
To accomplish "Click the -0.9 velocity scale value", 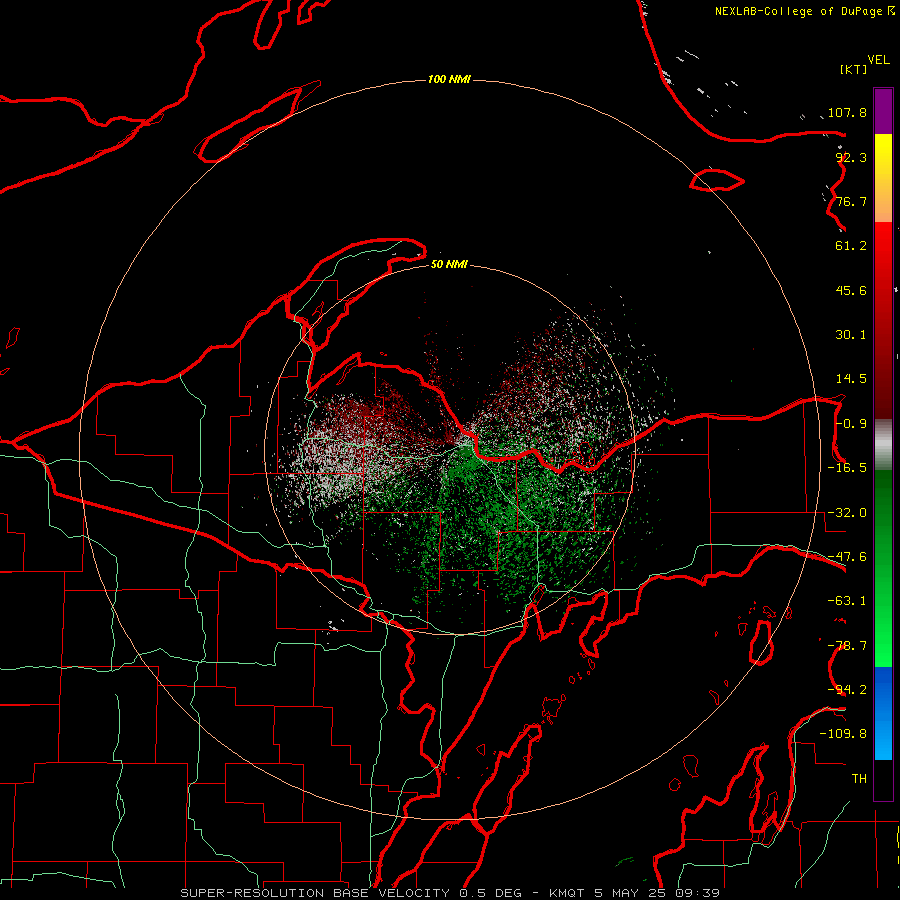I will click(851, 424).
